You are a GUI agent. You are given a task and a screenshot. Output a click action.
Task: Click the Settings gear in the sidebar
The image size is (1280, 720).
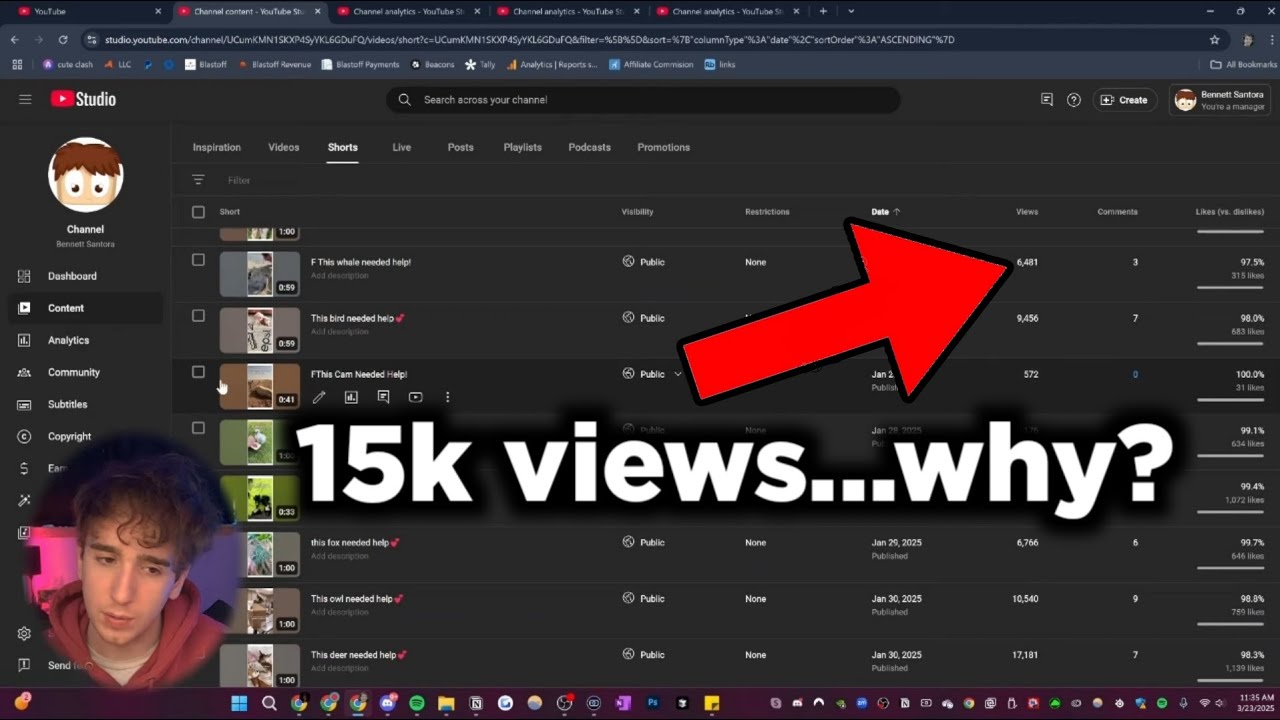24,633
